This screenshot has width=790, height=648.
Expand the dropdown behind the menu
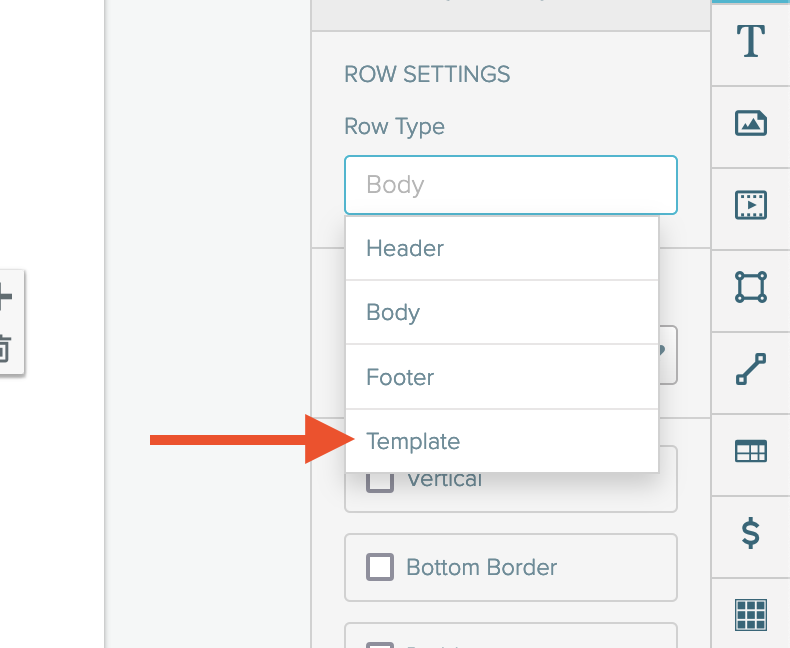668,355
